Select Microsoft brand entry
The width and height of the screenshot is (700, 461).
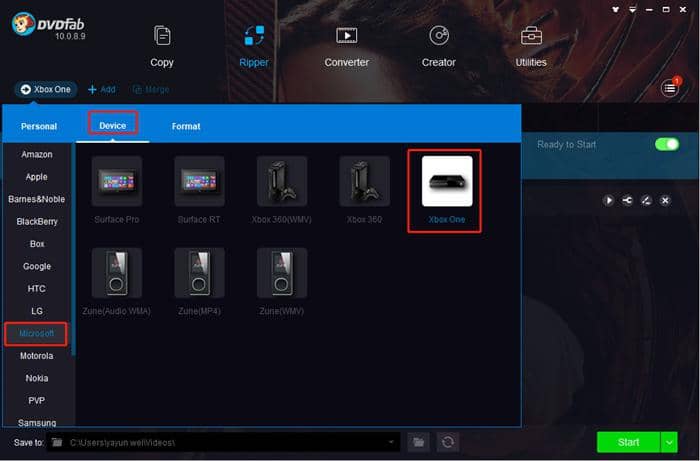[x=36, y=333]
